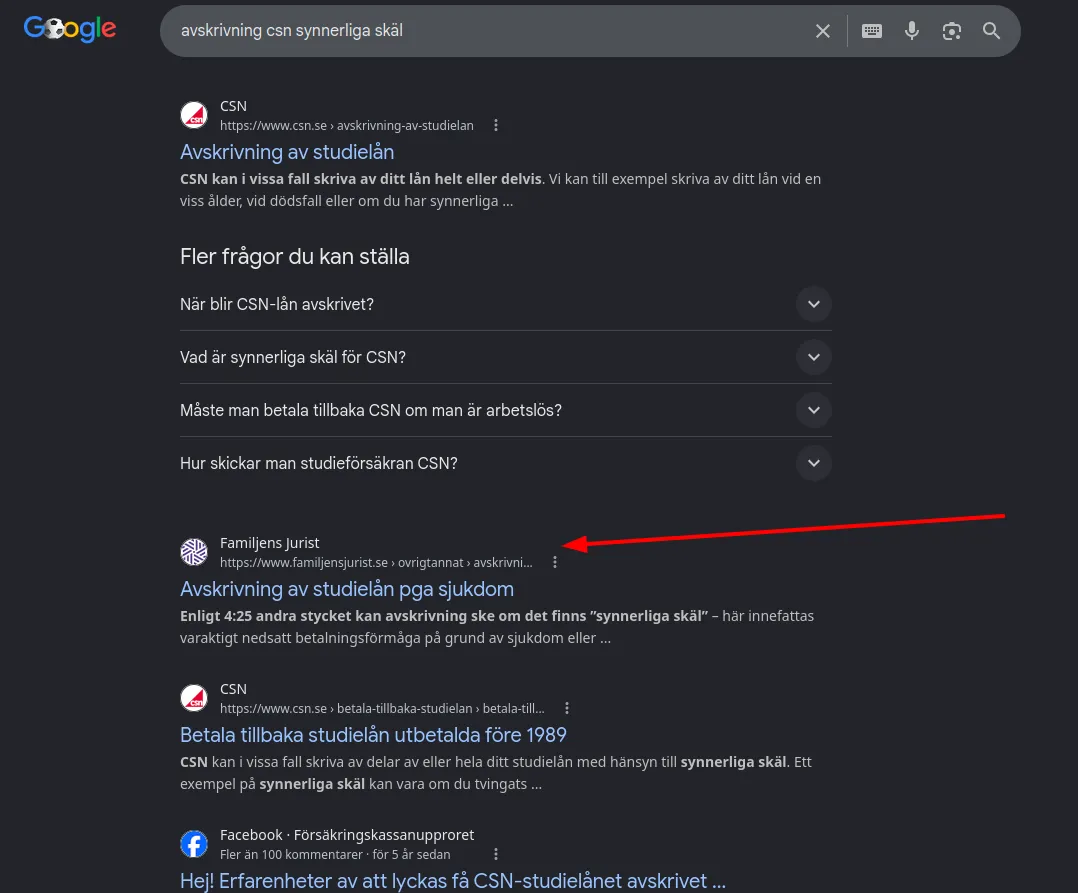Screen dimensions: 1078x893
Task: Open the Google logo homepage link
Action: coord(70,29)
